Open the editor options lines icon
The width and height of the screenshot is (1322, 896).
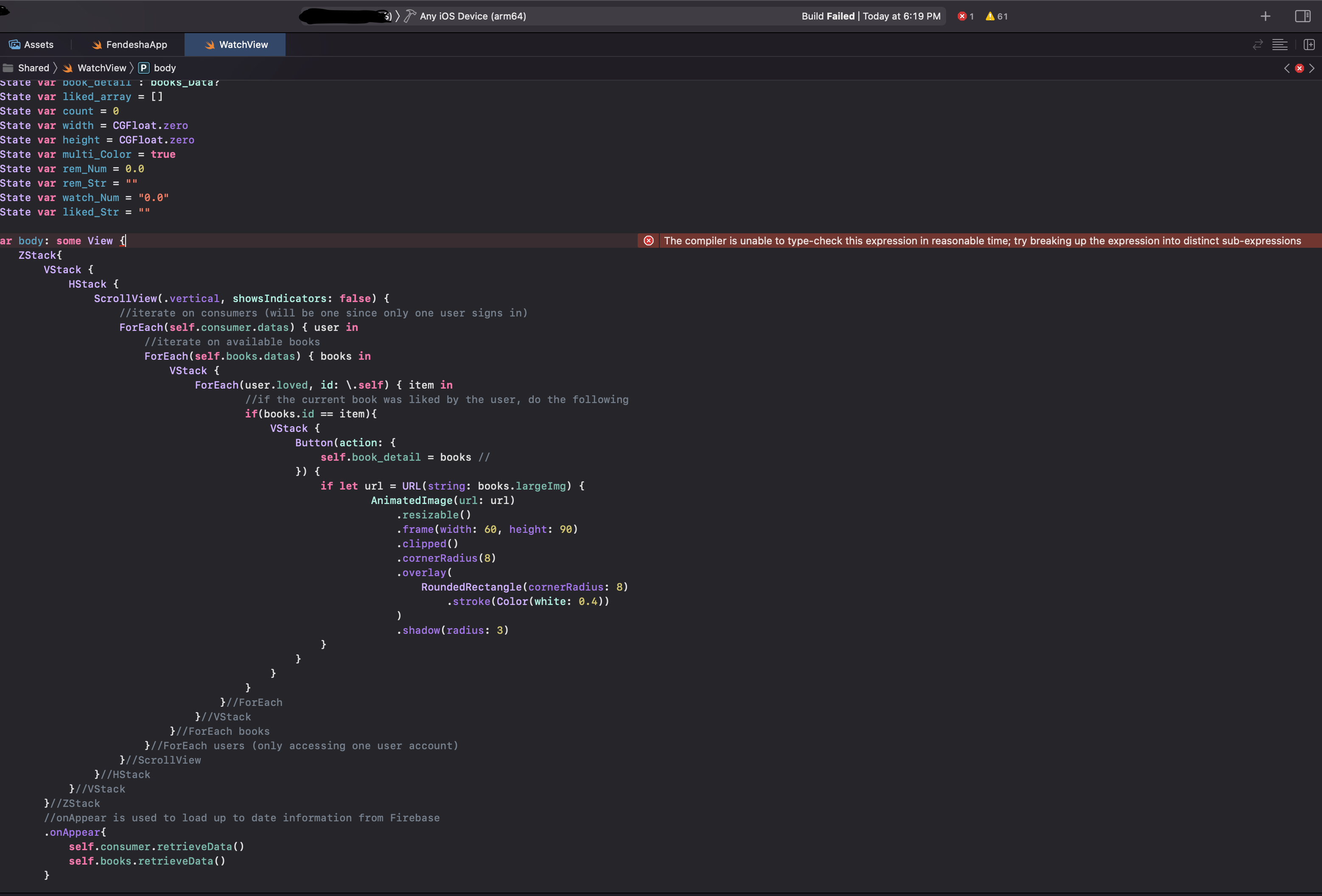pos(1279,45)
